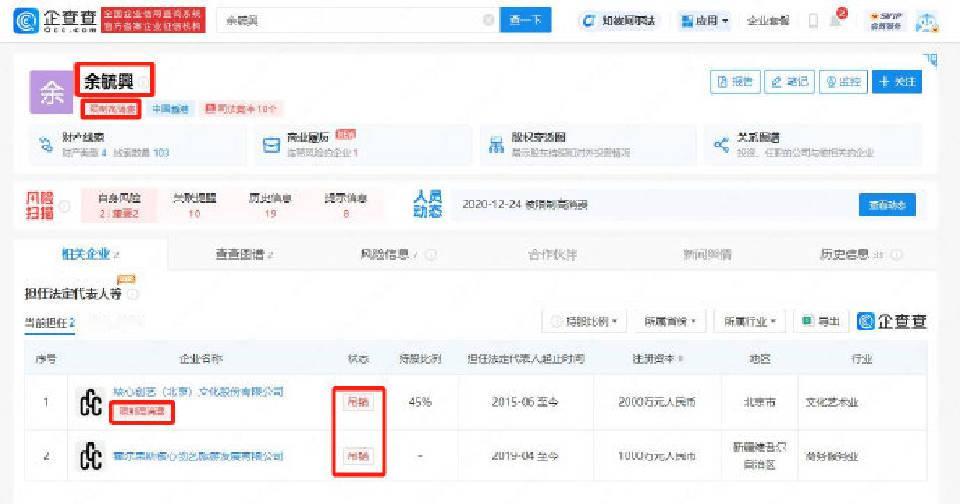Click help icon beside 历史信息 tab
This screenshot has height=504, width=960.
tap(896, 255)
